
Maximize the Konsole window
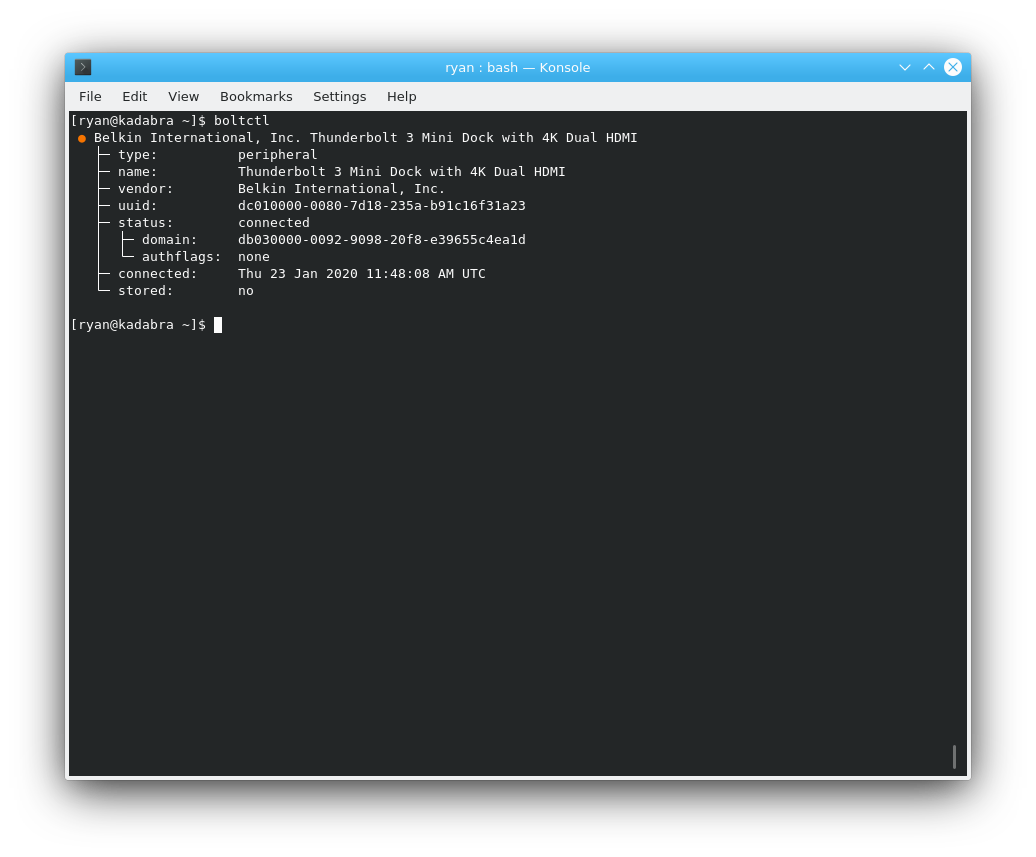point(929,67)
